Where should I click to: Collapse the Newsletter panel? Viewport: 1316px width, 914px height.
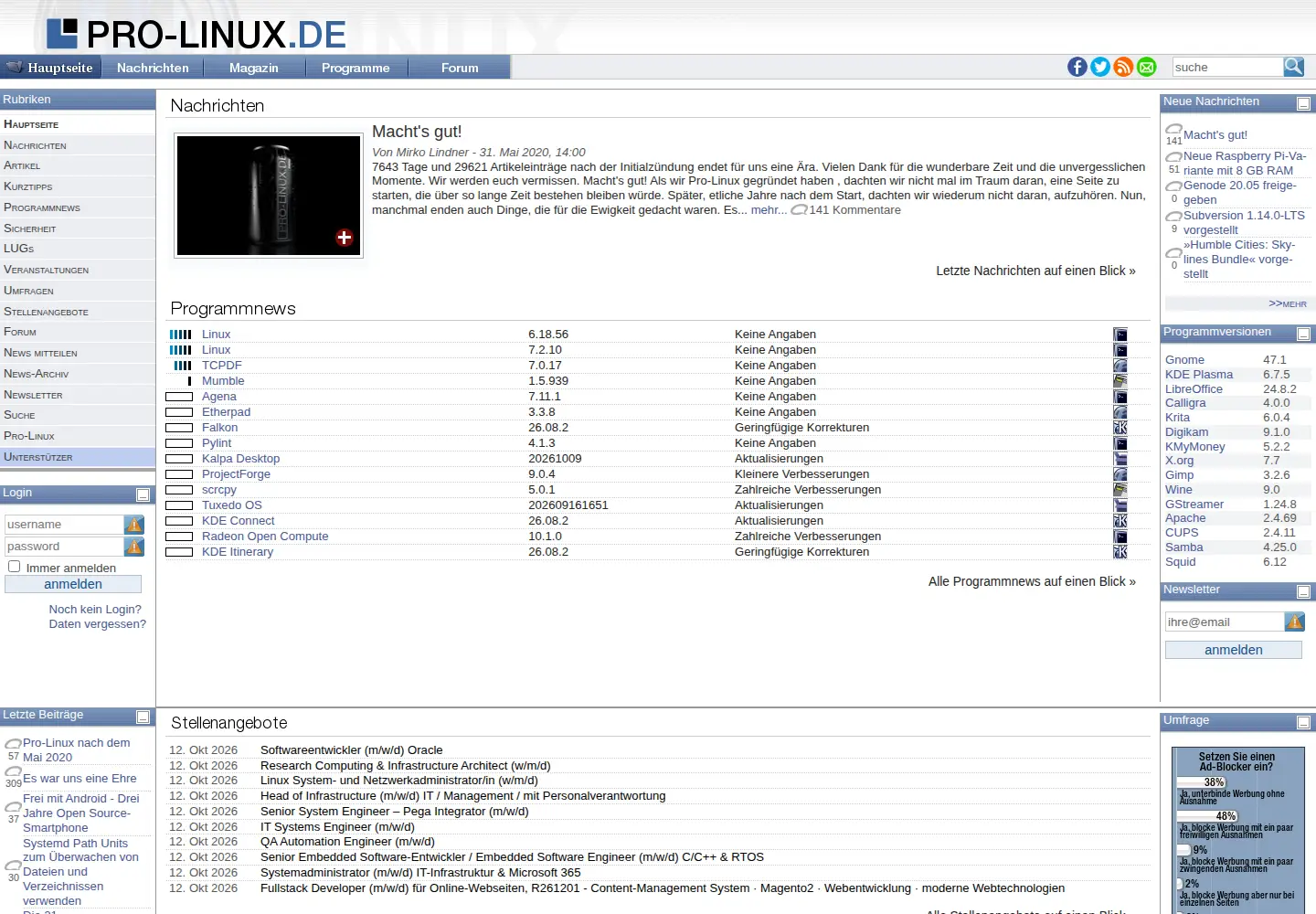pyautogui.click(x=1304, y=592)
